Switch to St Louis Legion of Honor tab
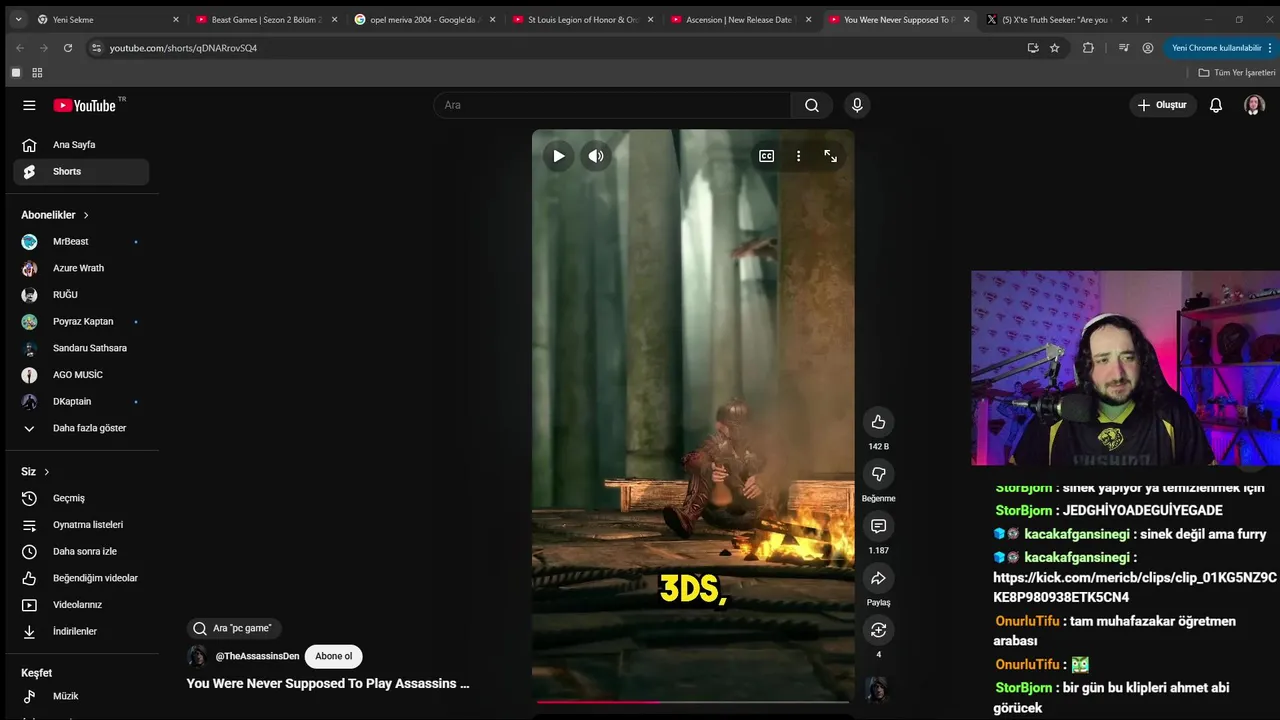The width and height of the screenshot is (1280, 720). [x=582, y=20]
